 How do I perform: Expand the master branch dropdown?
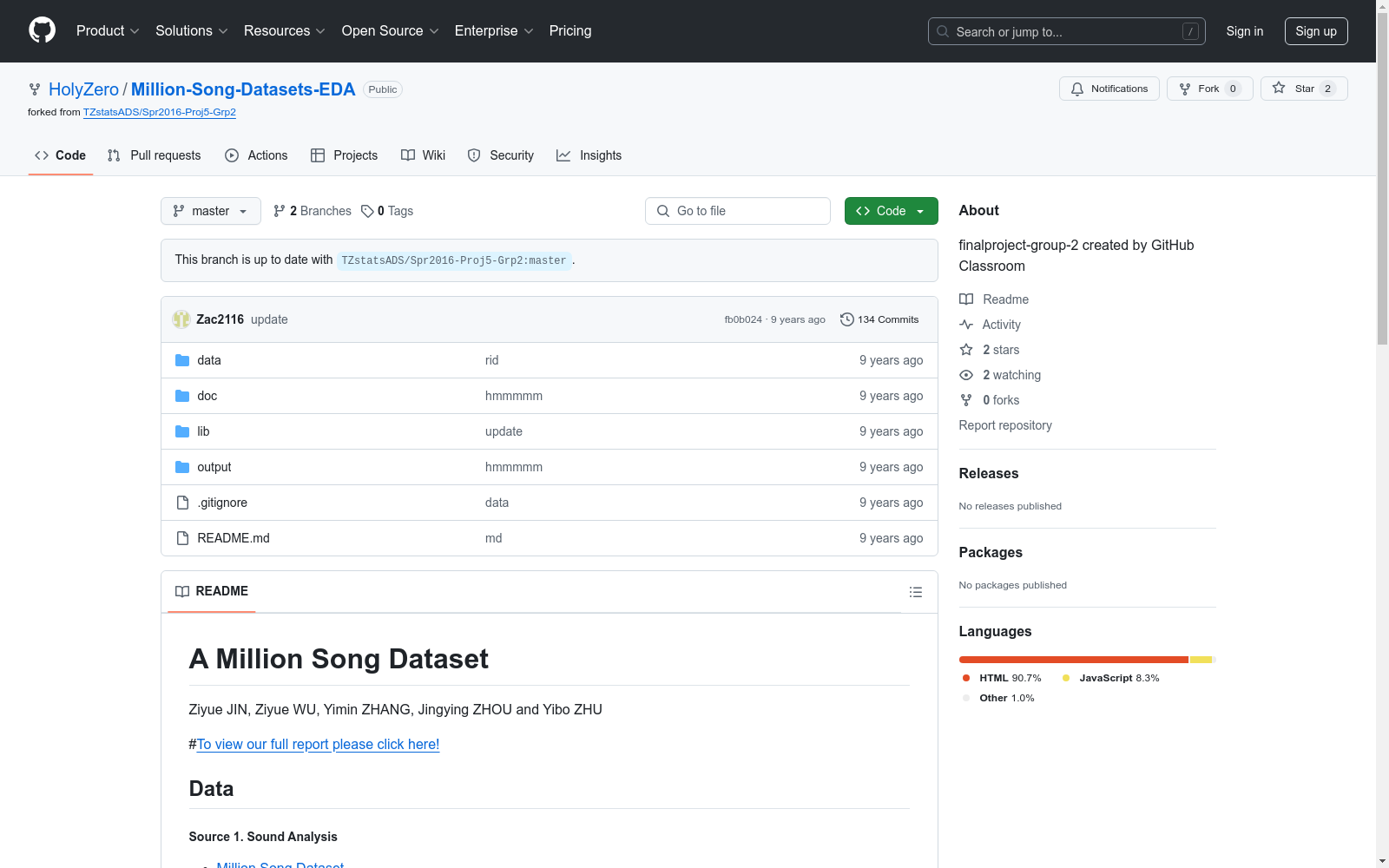[x=210, y=211]
